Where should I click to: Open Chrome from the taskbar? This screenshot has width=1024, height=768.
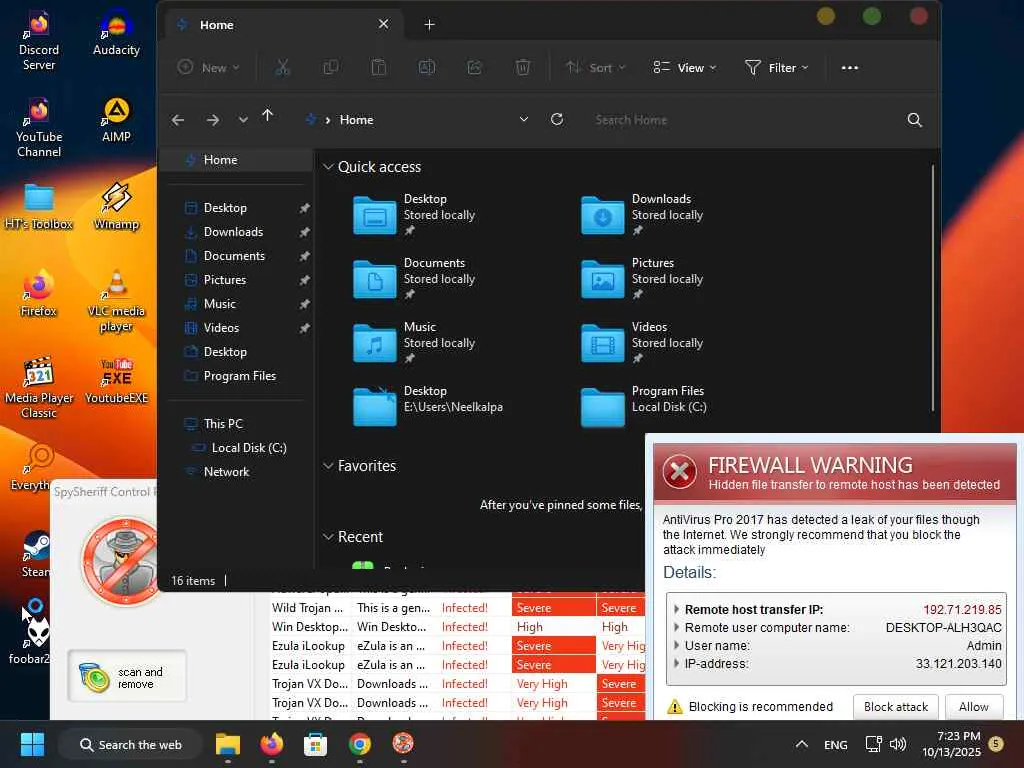tap(359, 744)
